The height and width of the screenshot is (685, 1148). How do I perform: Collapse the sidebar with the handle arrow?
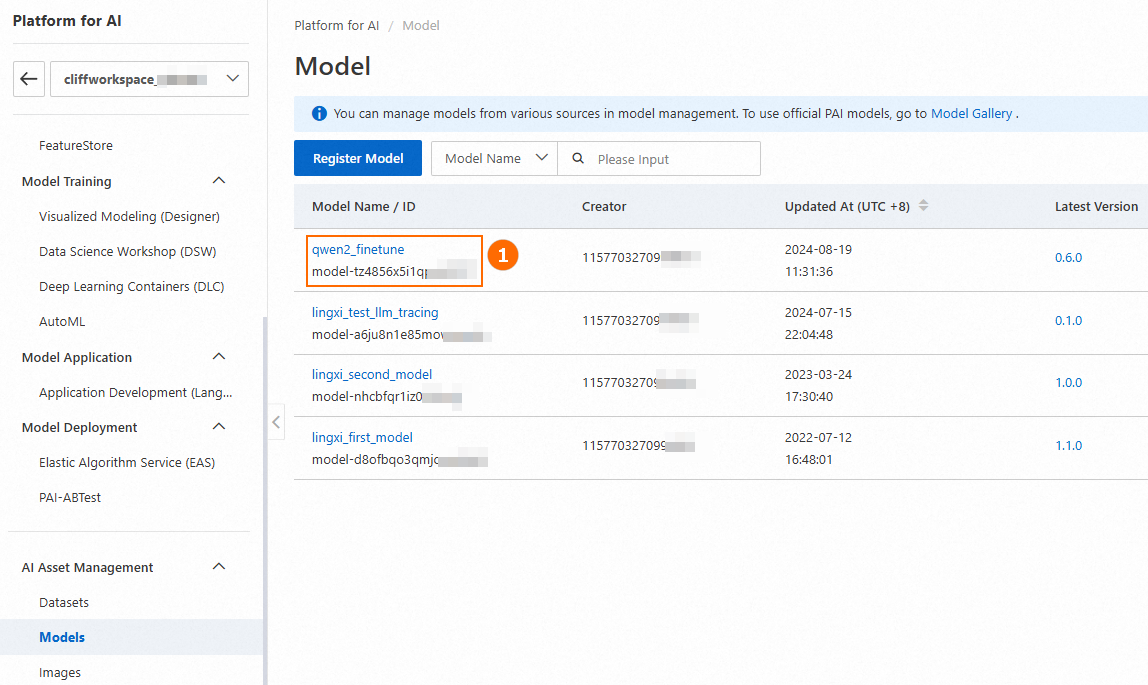point(277,422)
